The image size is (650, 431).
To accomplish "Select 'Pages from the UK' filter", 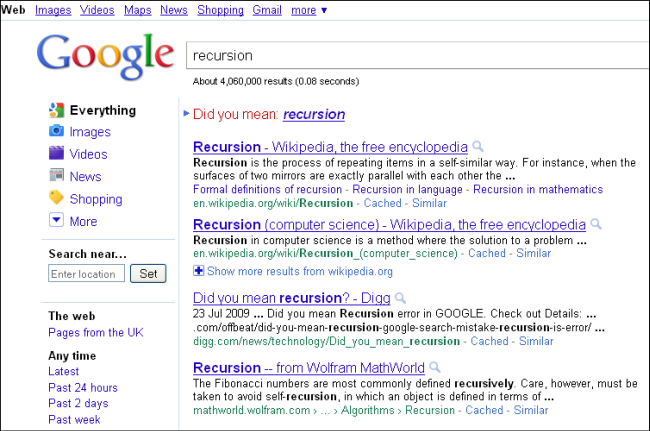I will (96, 332).
